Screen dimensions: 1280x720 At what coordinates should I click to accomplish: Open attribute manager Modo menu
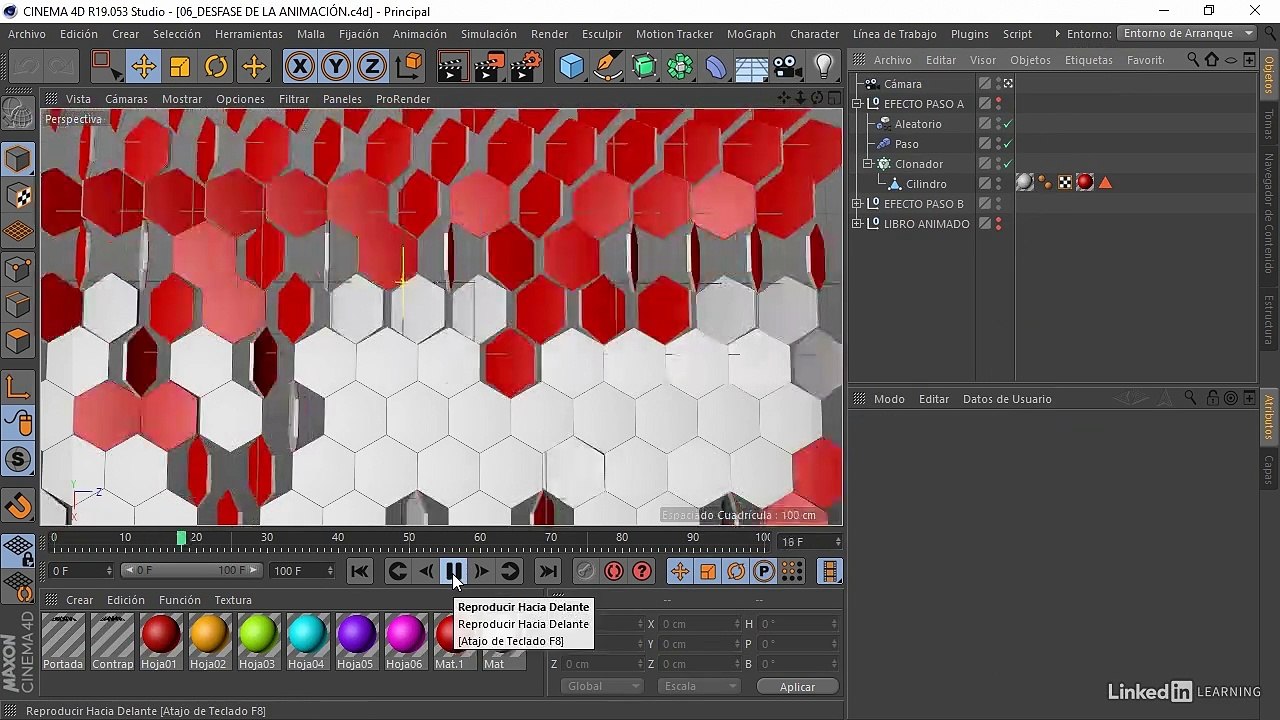(889, 399)
